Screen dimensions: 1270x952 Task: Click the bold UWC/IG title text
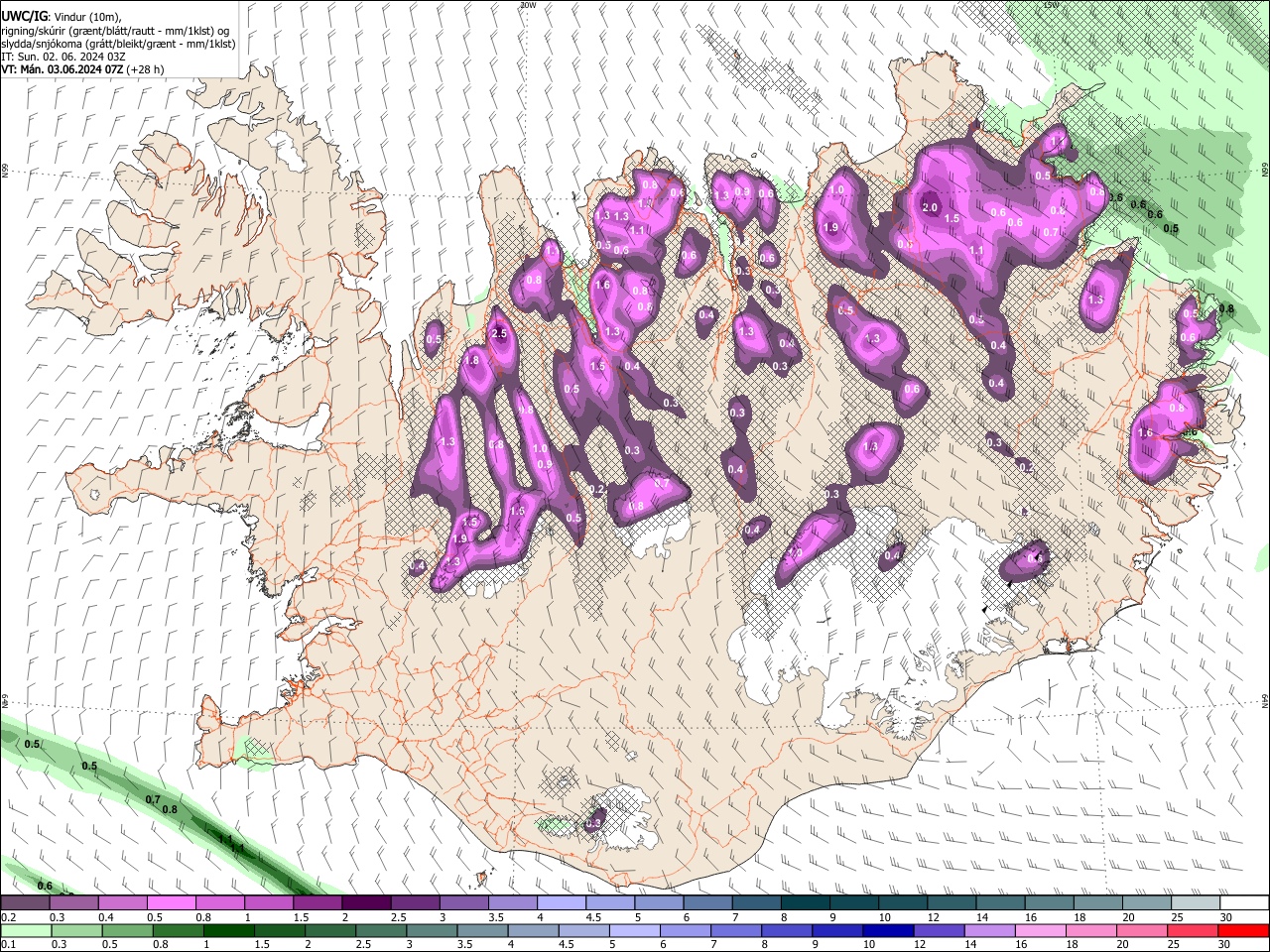pos(23,16)
